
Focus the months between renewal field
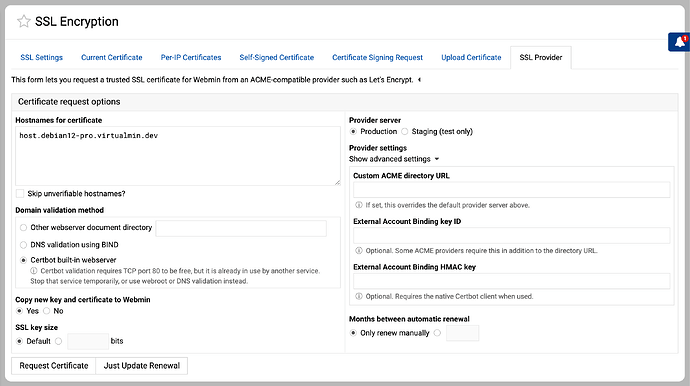coord(462,333)
